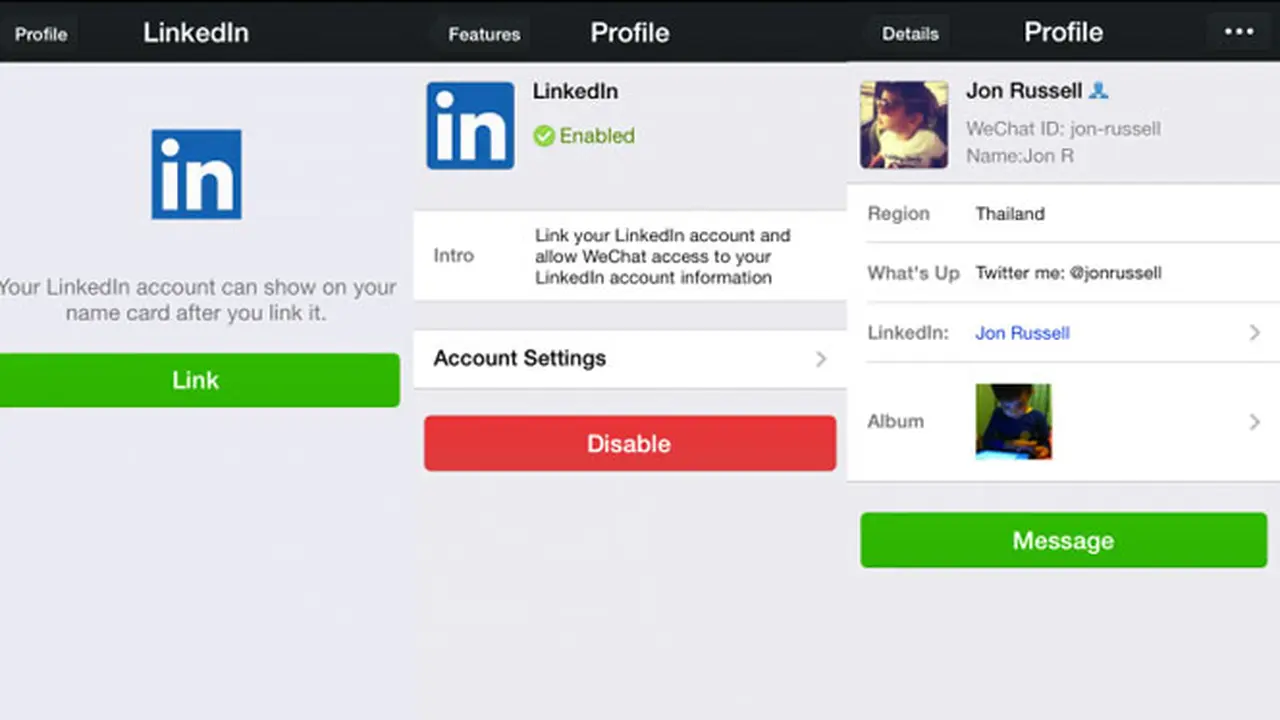Image resolution: width=1280 pixels, height=720 pixels.
Task: Tap the contact icon next to Jon Russell
Action: coord(1098,91)
